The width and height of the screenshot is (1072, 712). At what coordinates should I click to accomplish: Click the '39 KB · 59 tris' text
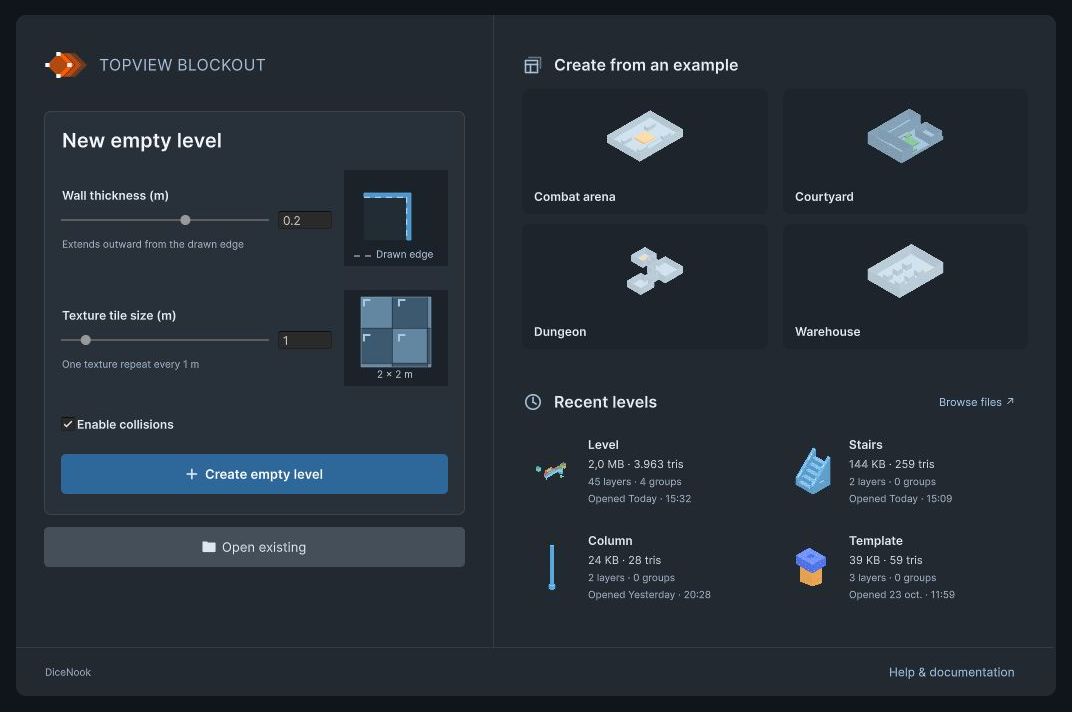885,560
